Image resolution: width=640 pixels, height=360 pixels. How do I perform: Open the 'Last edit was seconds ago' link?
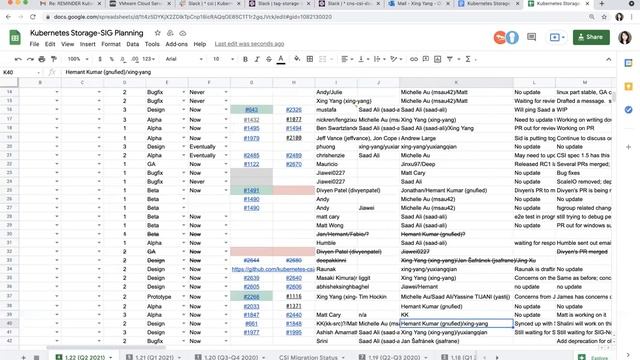[x=249, y=44]
